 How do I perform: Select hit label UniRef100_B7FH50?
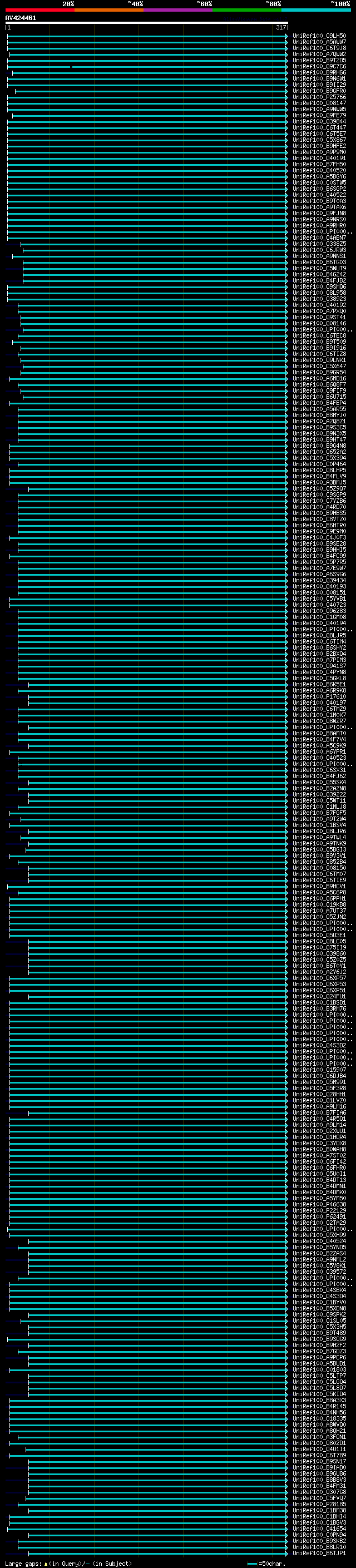(319, 164)
